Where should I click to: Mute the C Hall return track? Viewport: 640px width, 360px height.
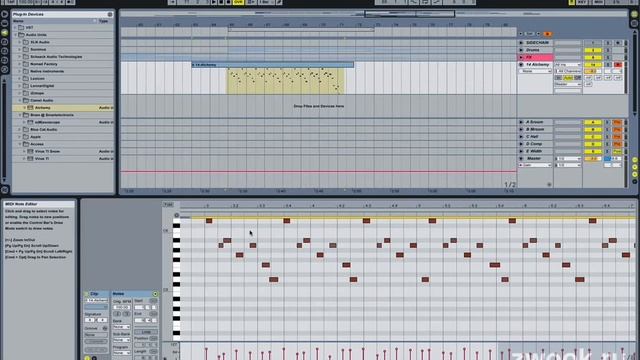tap(592, 137)
